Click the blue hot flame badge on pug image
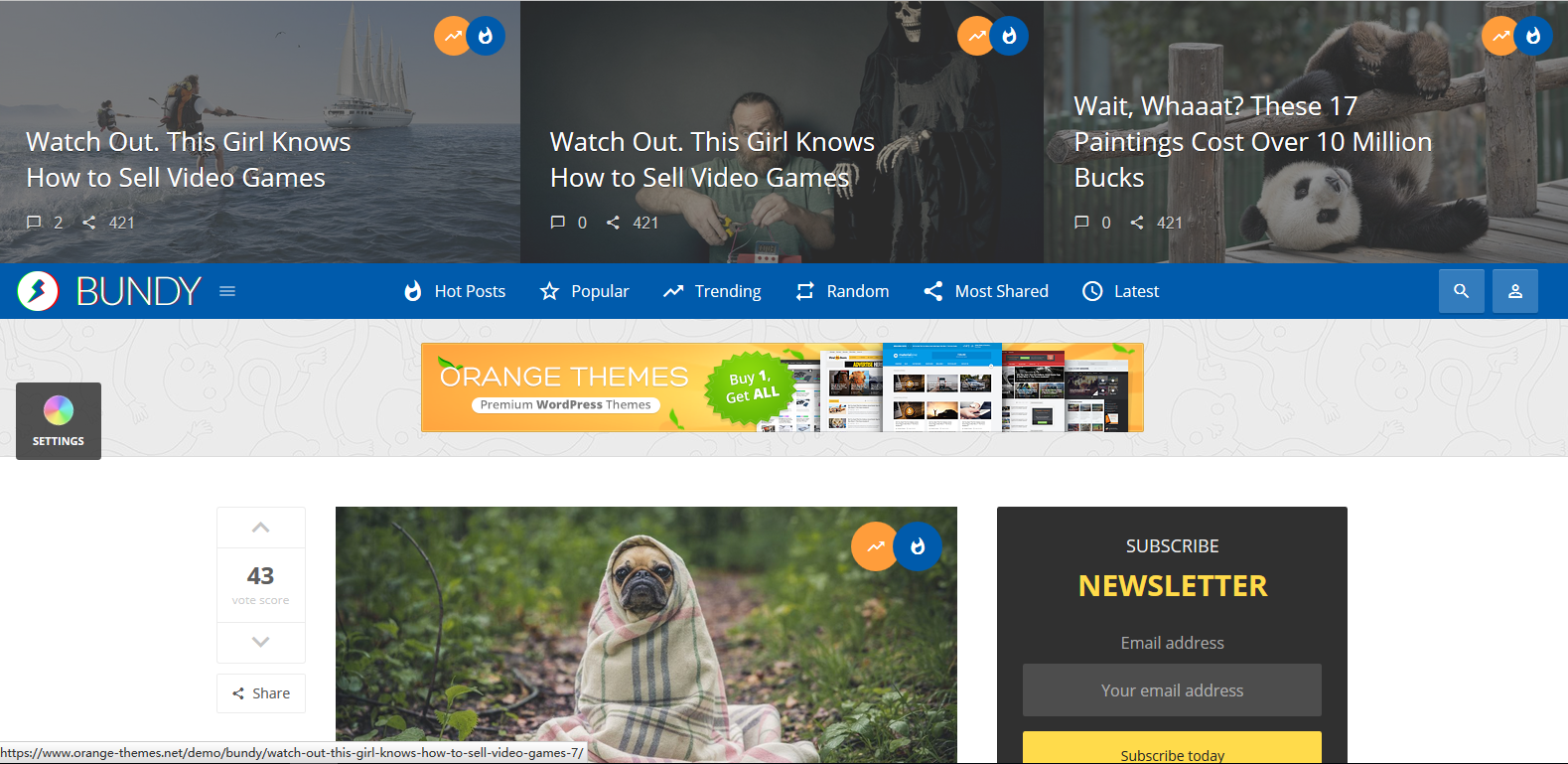The width and height of the screenshot is (1568, 764). [x=918, y=546]
